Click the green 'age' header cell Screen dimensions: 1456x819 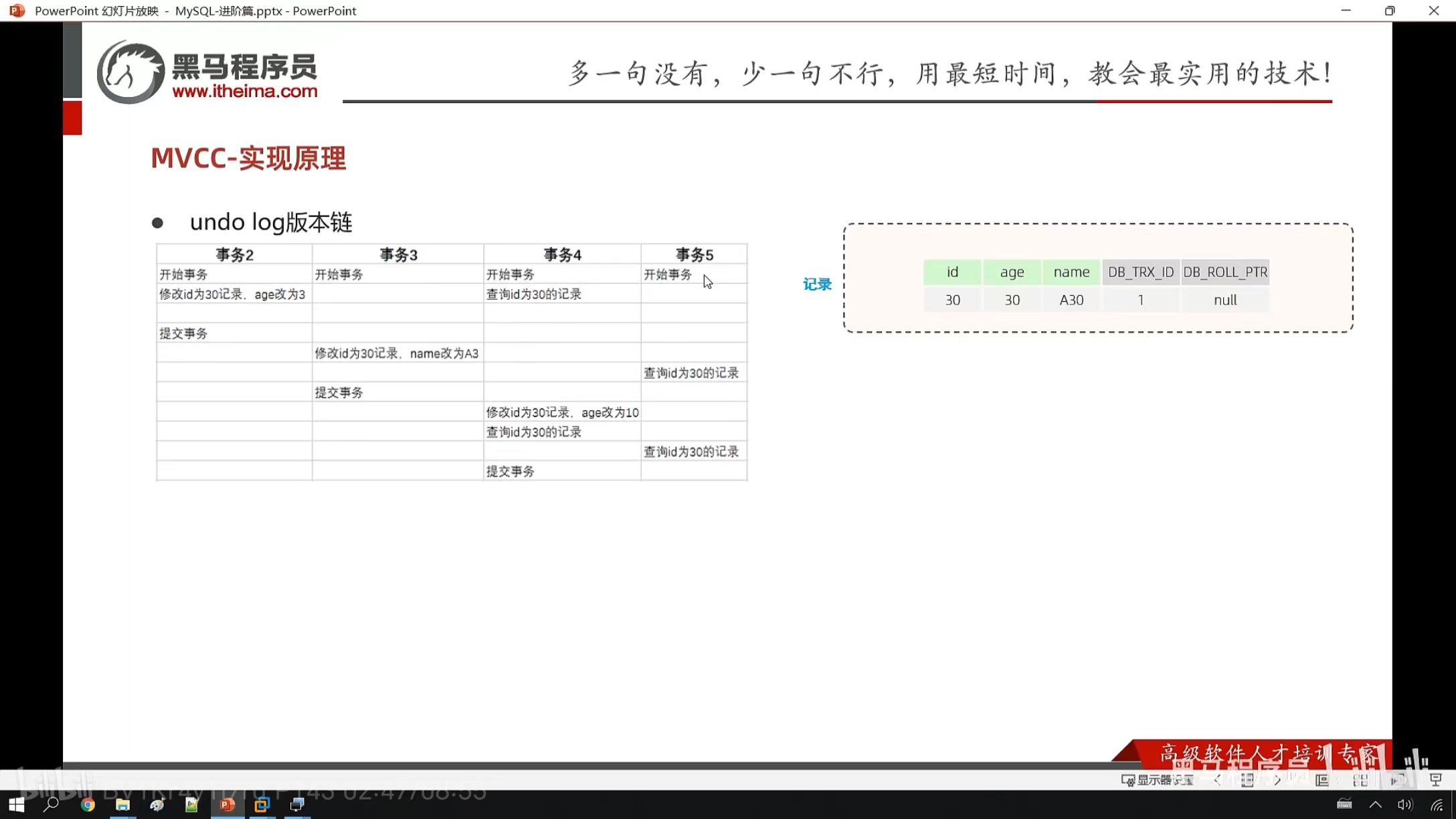[1012, 272]
